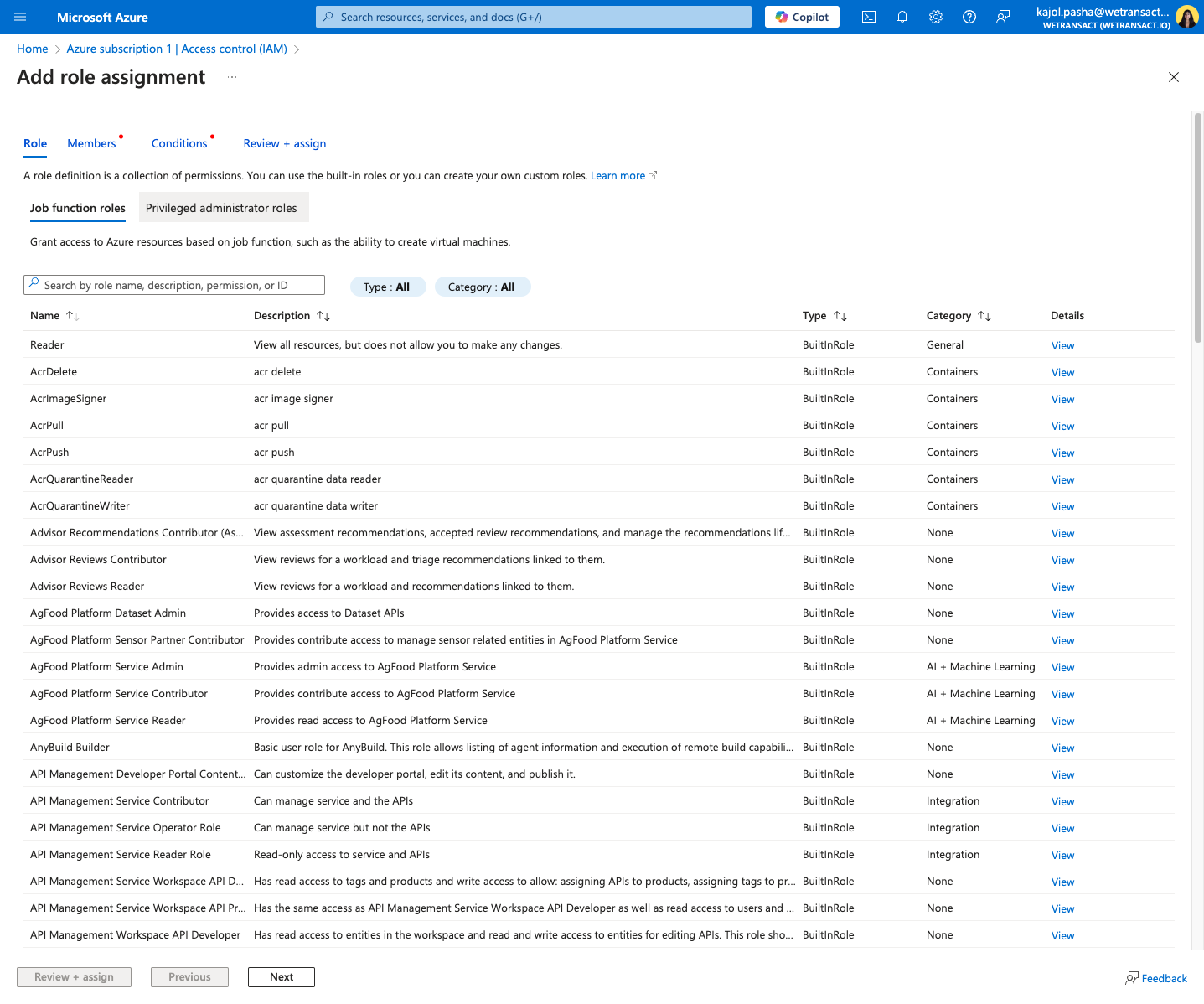Click the Learn more link

click(623, 175)
